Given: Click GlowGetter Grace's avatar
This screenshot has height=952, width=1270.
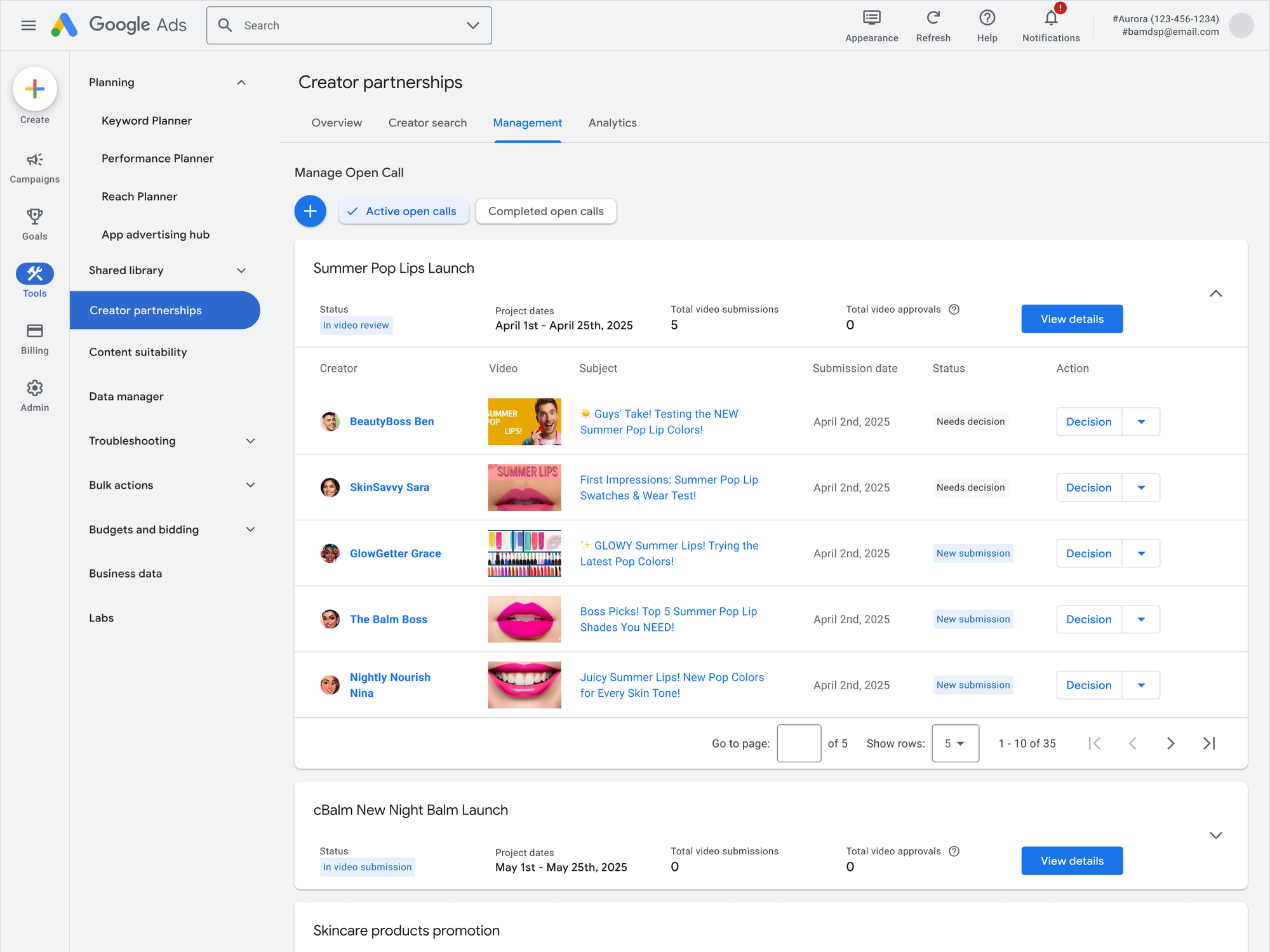Looking at the screenshot, I should (330, 553).
